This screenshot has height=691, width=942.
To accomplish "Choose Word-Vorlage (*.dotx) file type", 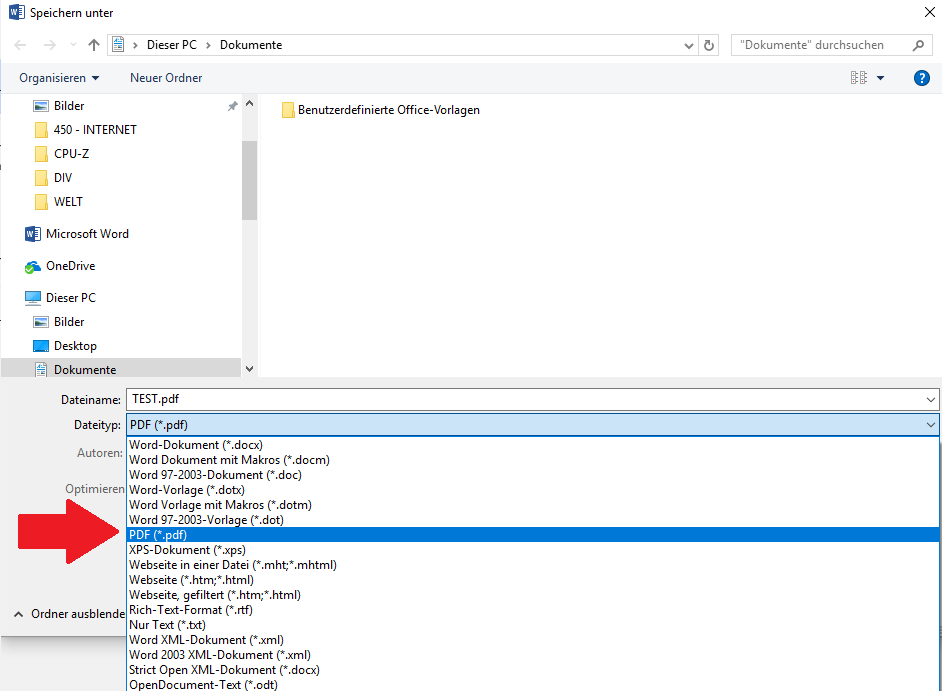I will [x=532, y=490].
